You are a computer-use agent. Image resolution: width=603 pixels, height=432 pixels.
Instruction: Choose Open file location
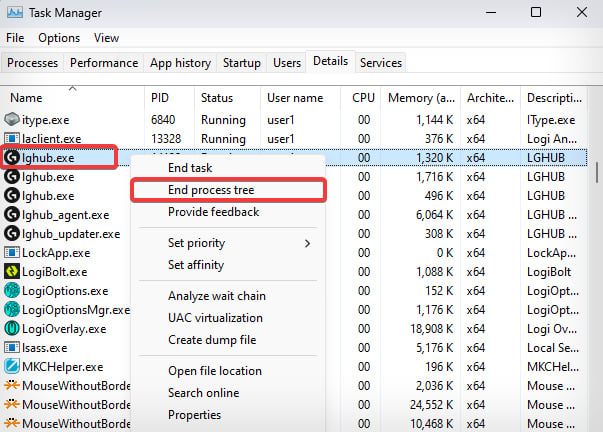(215, 371)
